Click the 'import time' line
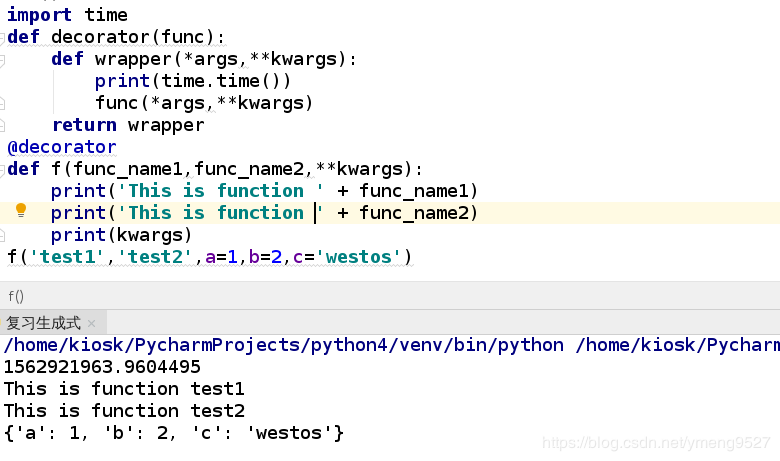Screen dimensions: 780x461 pyautogui.click(x=67, y=15)
